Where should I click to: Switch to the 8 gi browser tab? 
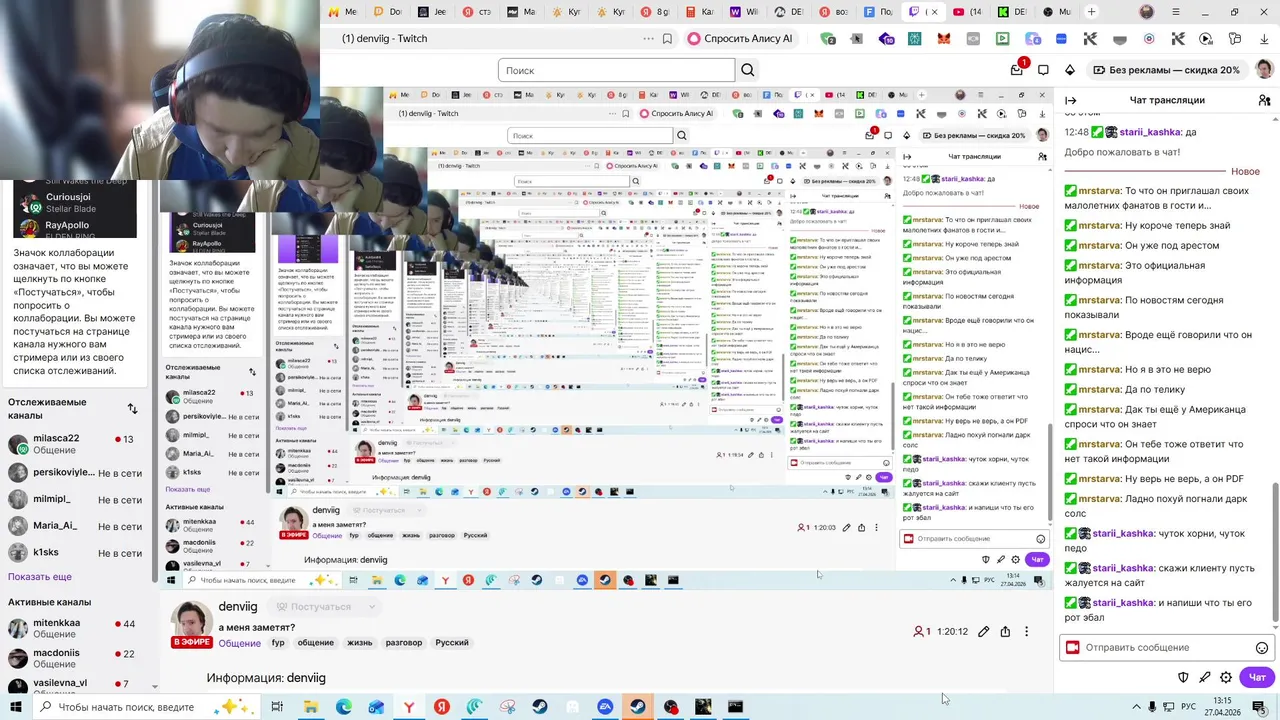click(x=656, y=12)
